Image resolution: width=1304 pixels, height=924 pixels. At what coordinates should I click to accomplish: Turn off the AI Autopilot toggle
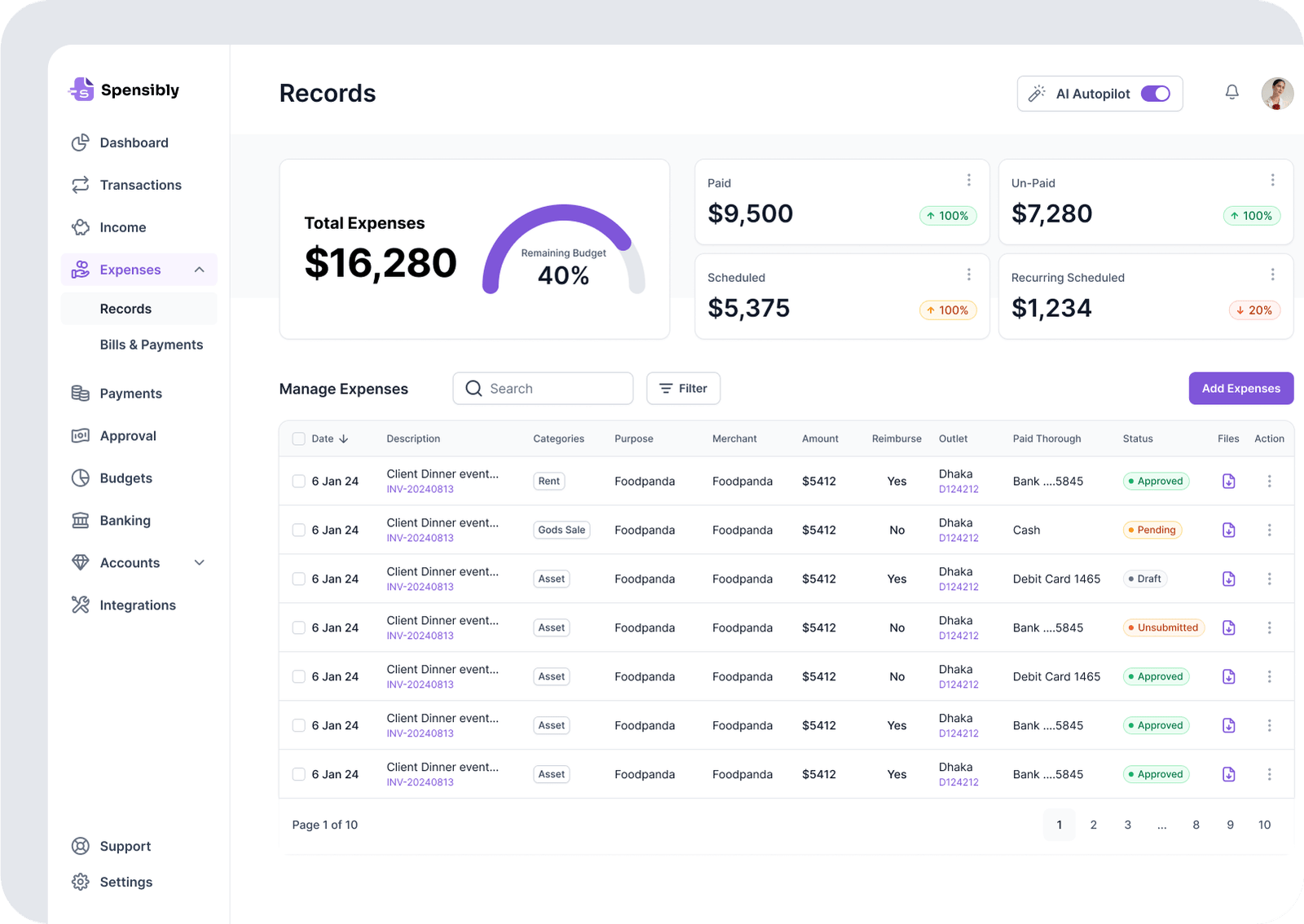1155,94
